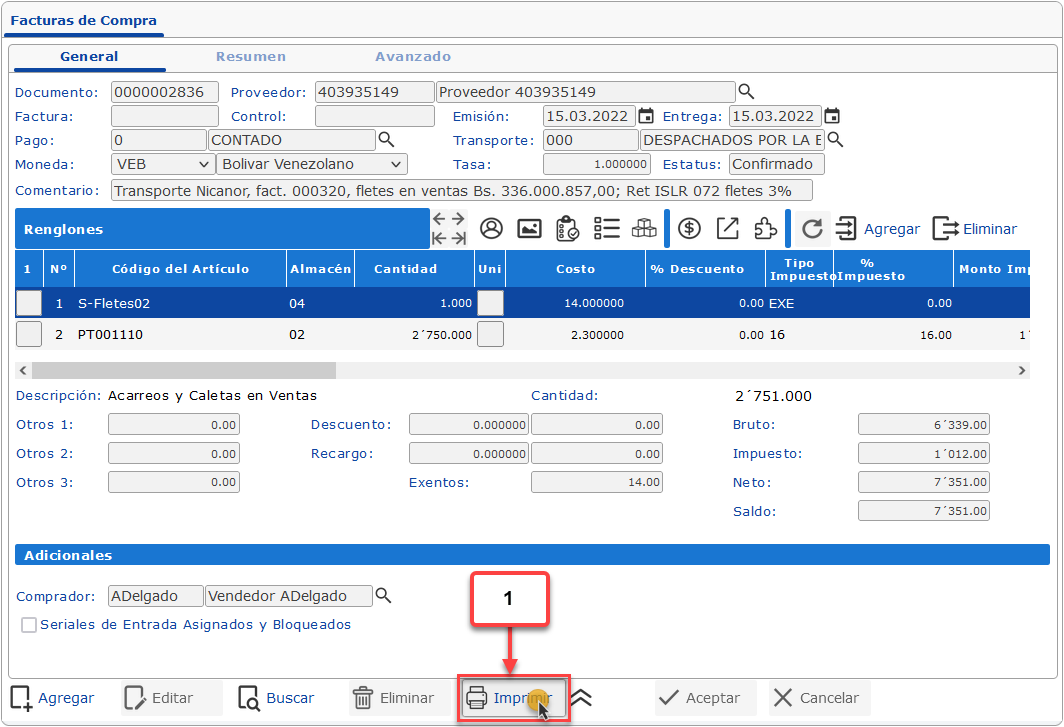Switch to the Resumen tab
This screenshot has height=727, width=1064.
tap(251, 57)
